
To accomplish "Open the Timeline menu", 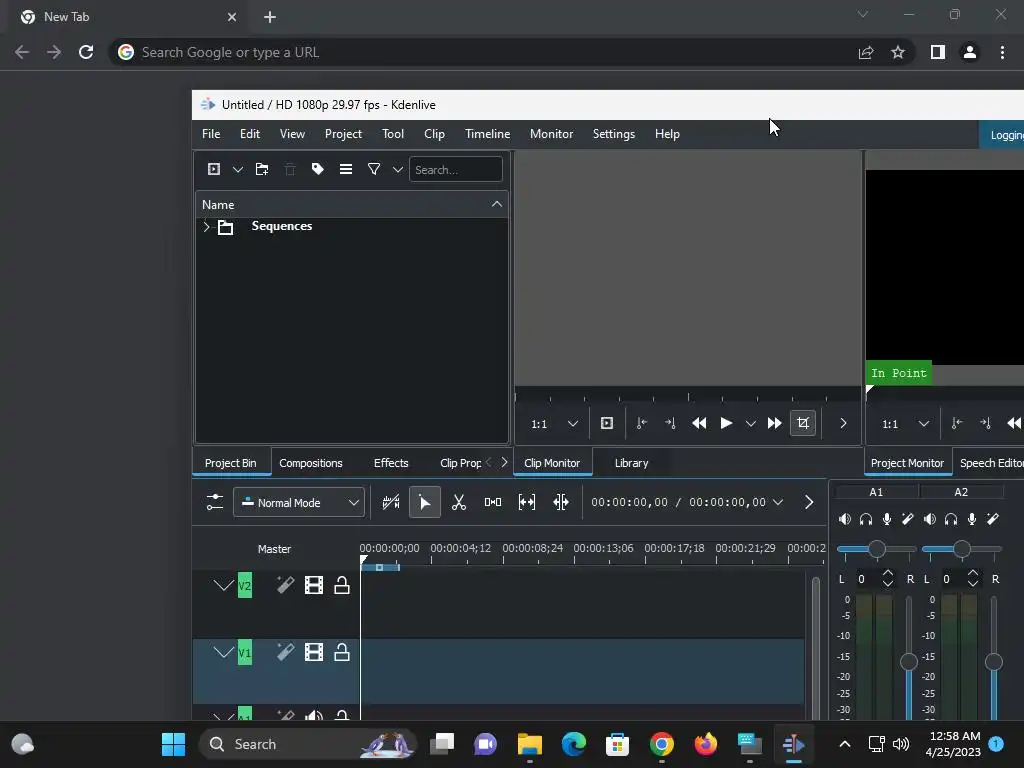I will [x=487, y=134].
